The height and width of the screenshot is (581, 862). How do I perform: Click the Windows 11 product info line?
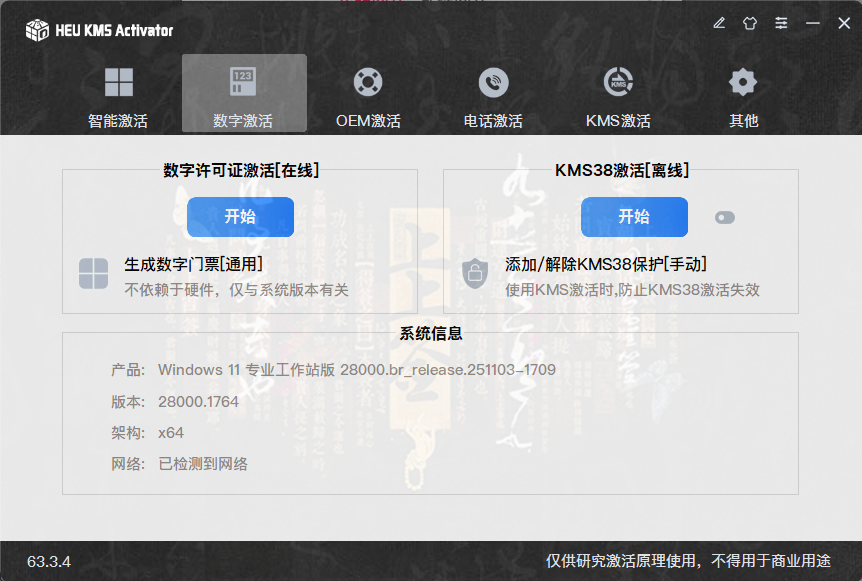pyautogui.click(x=356, y=370)
